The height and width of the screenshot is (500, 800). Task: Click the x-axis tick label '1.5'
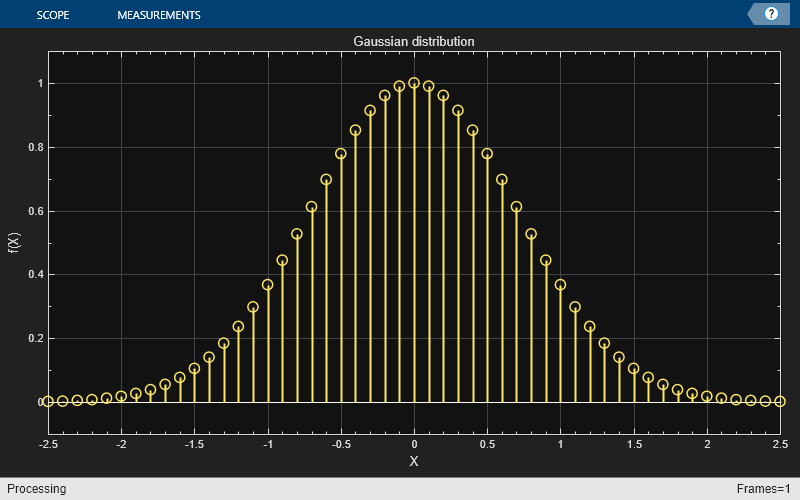(634, 444)
